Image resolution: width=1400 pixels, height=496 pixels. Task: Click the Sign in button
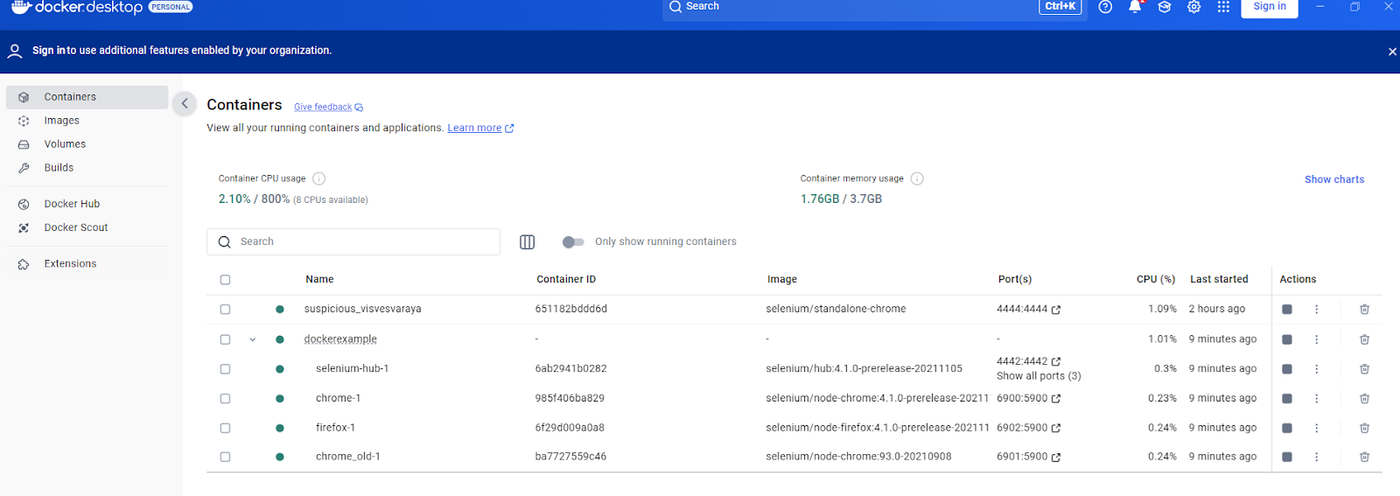pyautogui.click(x=1269, y=7)
